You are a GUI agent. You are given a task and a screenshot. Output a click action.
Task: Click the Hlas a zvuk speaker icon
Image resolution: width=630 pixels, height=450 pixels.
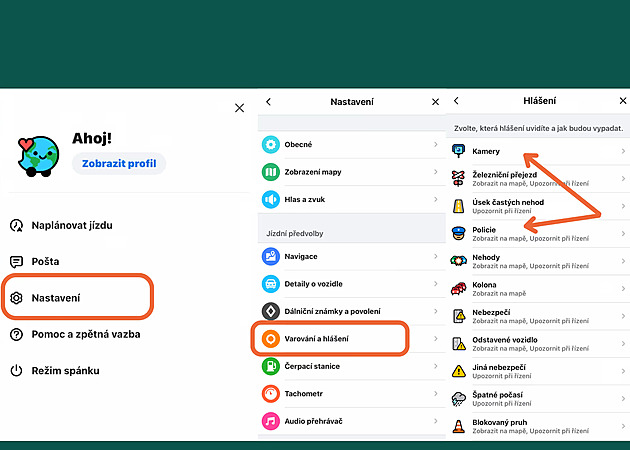pyautogui.click(x=270, y=199)
